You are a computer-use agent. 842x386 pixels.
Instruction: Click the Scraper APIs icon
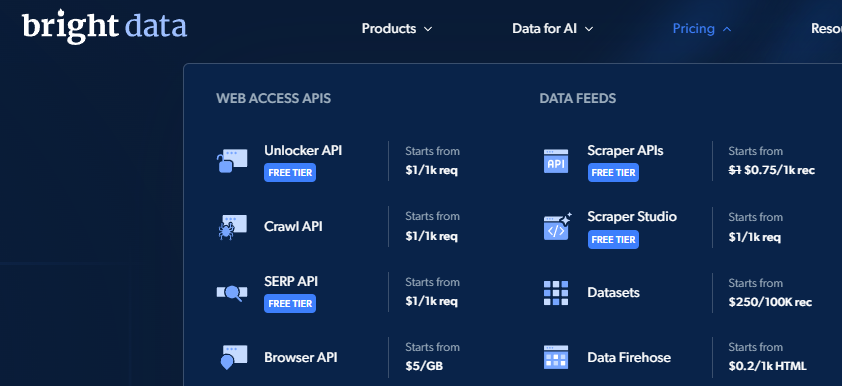[556, 161]
